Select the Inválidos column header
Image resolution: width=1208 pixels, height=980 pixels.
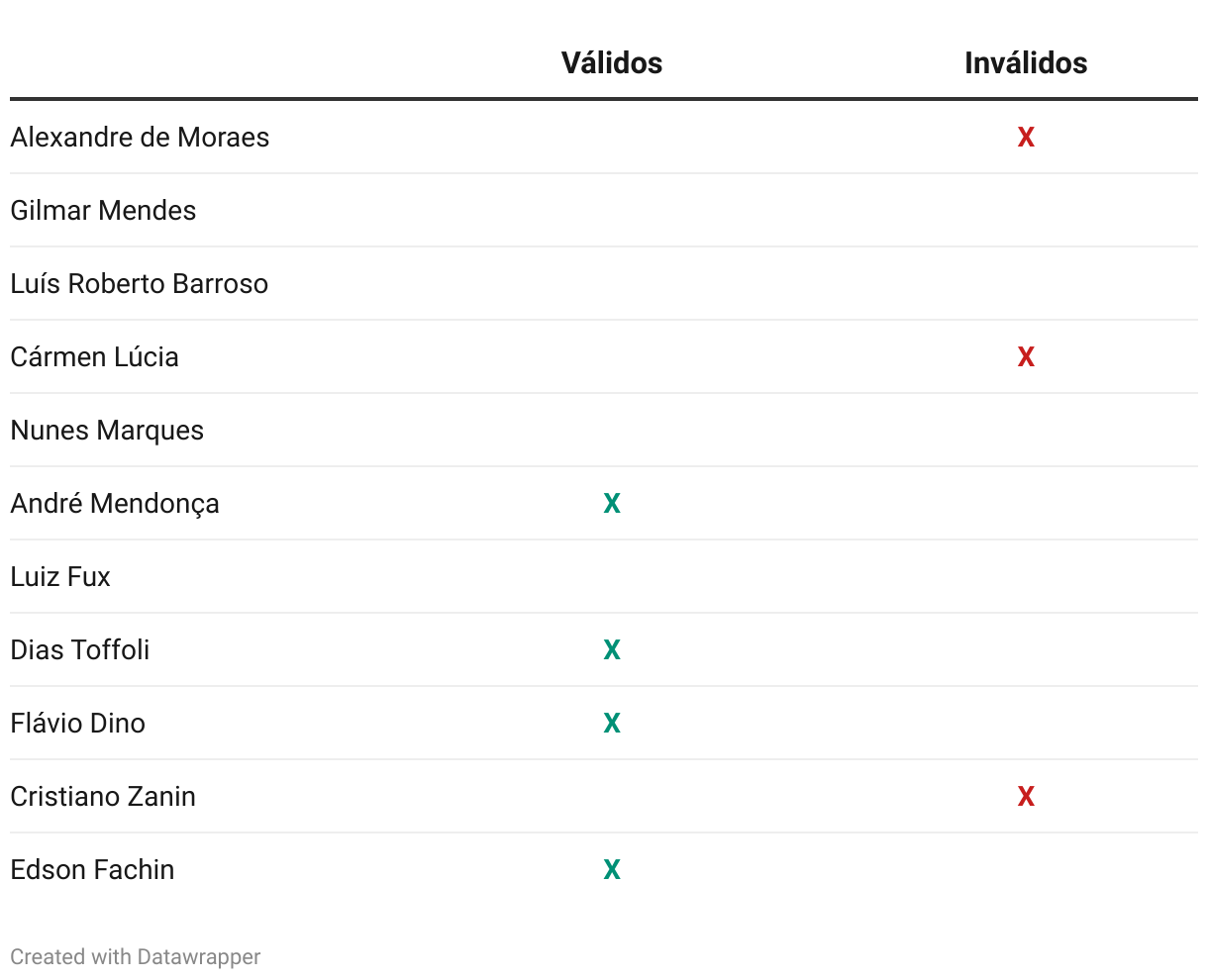(1026, 63)
